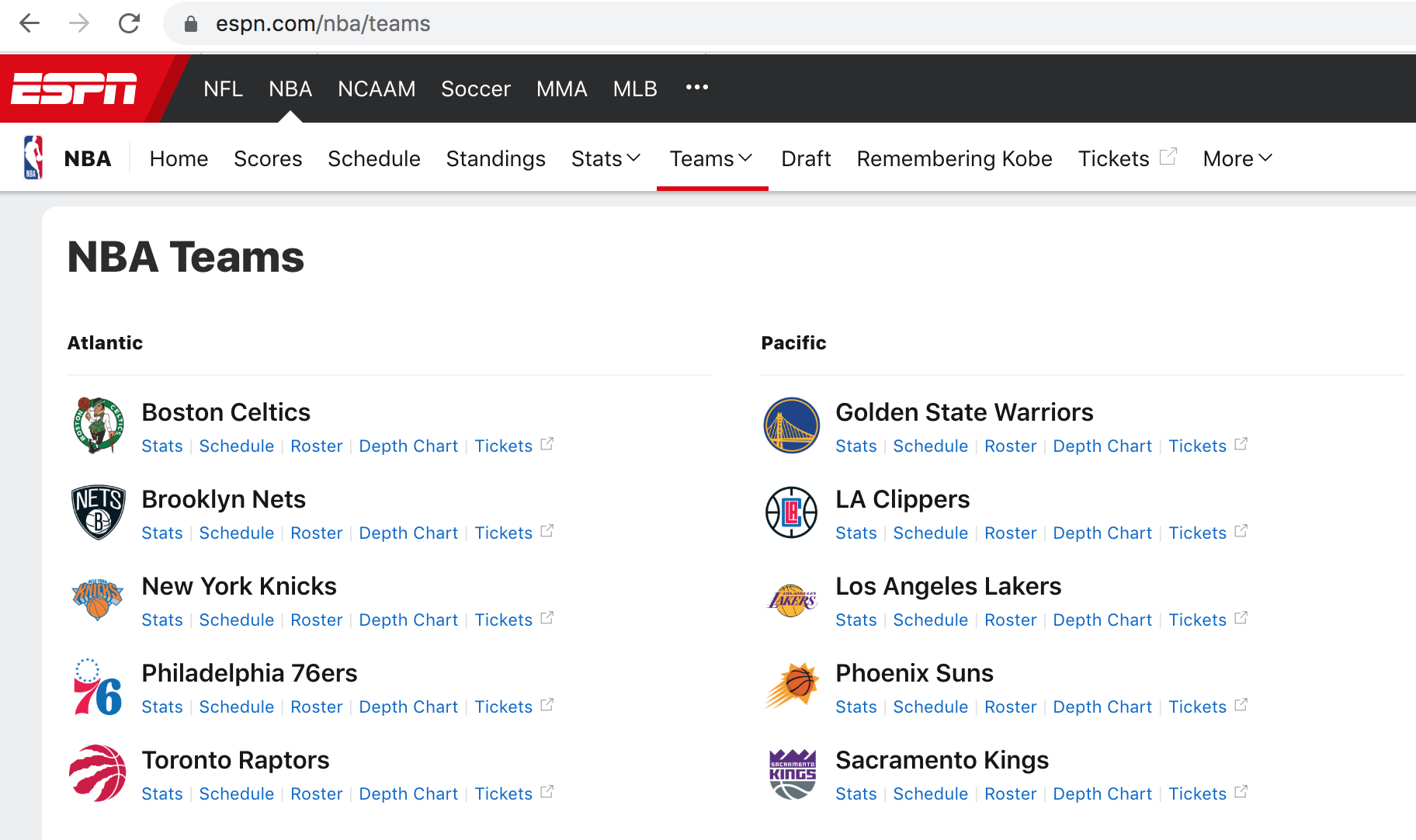The image size is (1416, 840).
Task: Open Boston Celtics team page link
Action: pos(226,412)
